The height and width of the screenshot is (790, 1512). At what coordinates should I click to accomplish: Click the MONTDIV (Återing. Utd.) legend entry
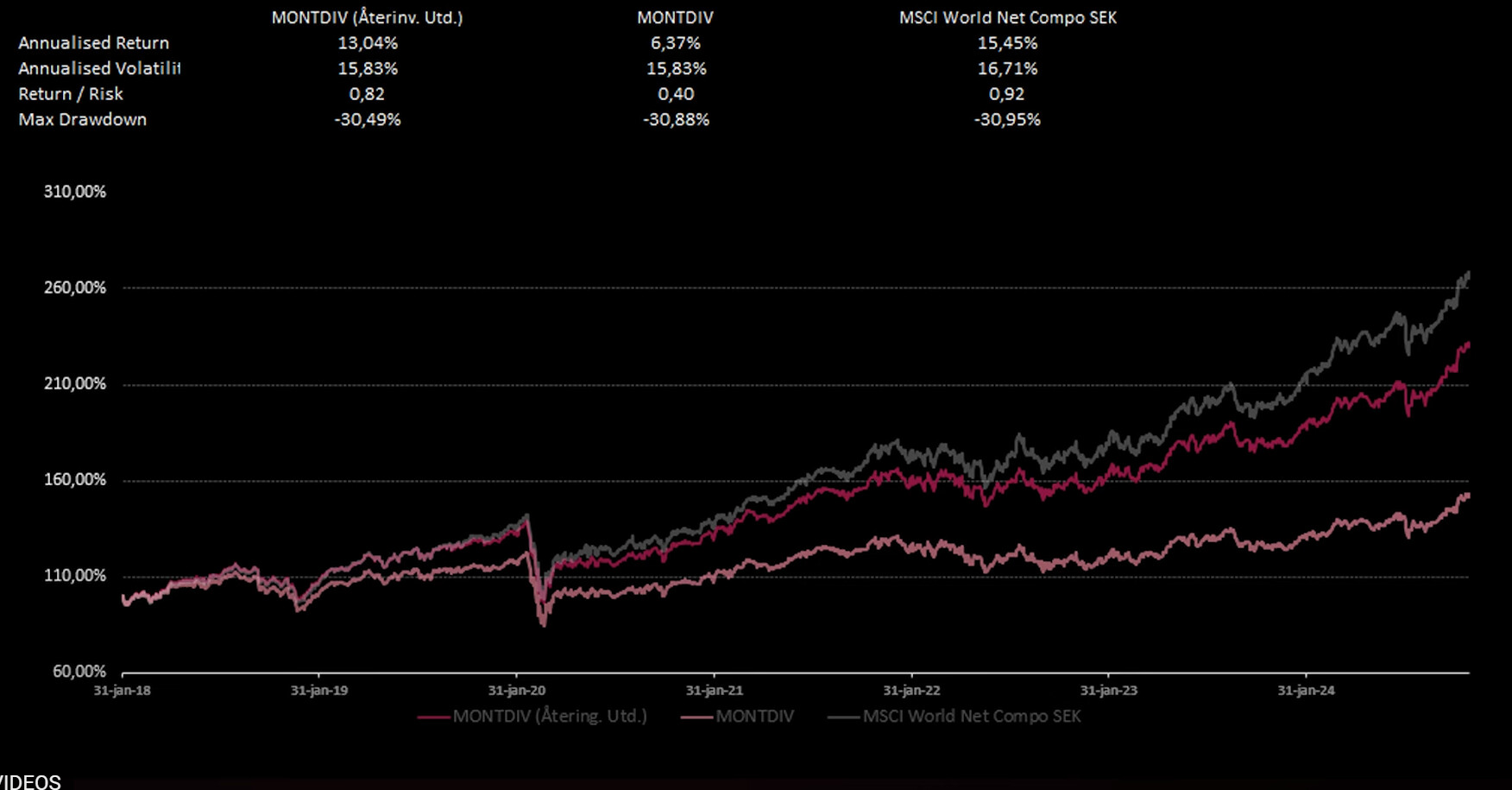pos(549,716)
